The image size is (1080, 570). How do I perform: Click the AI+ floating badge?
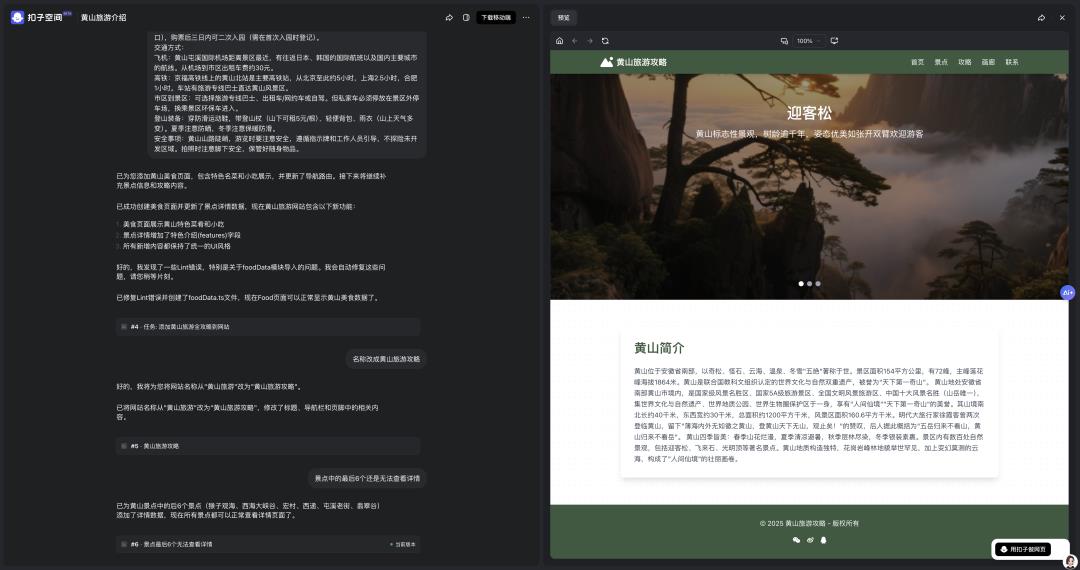coord(1067,293)
